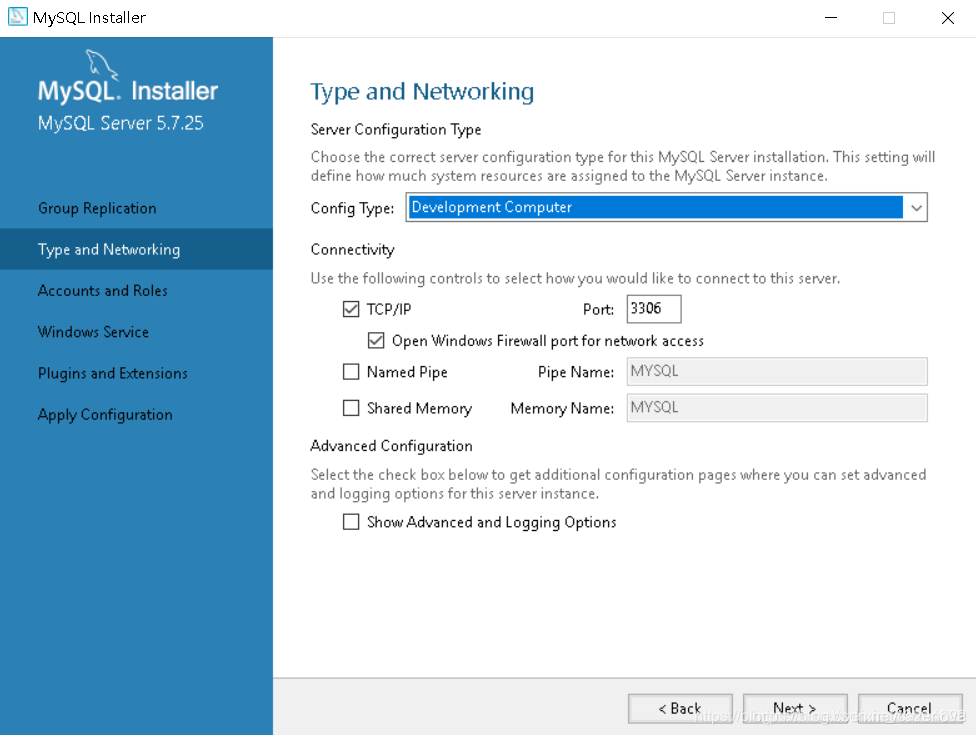The image size is (976, 735).
Task: Enable the Named Pipe checkbox
Action: click(x=351, y=372)
